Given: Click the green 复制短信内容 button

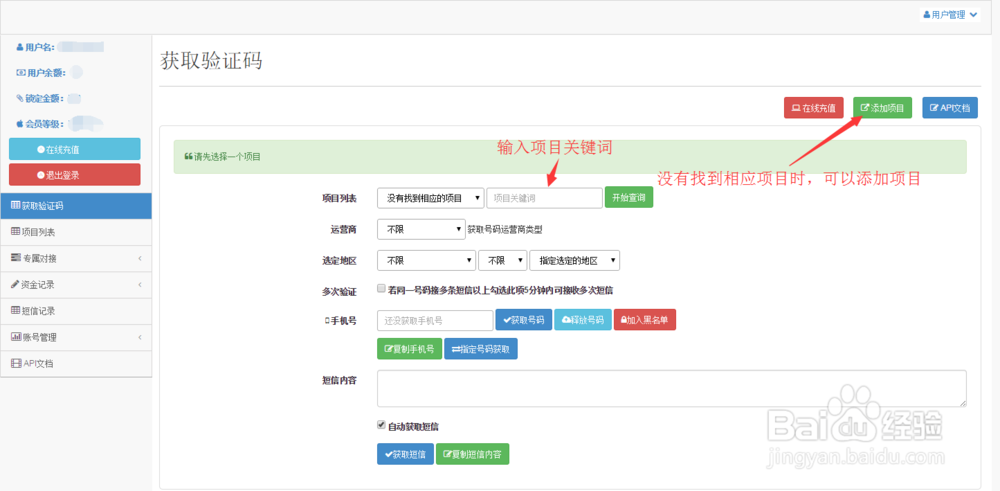Looking at the screenshot, I should click(473, 455).
